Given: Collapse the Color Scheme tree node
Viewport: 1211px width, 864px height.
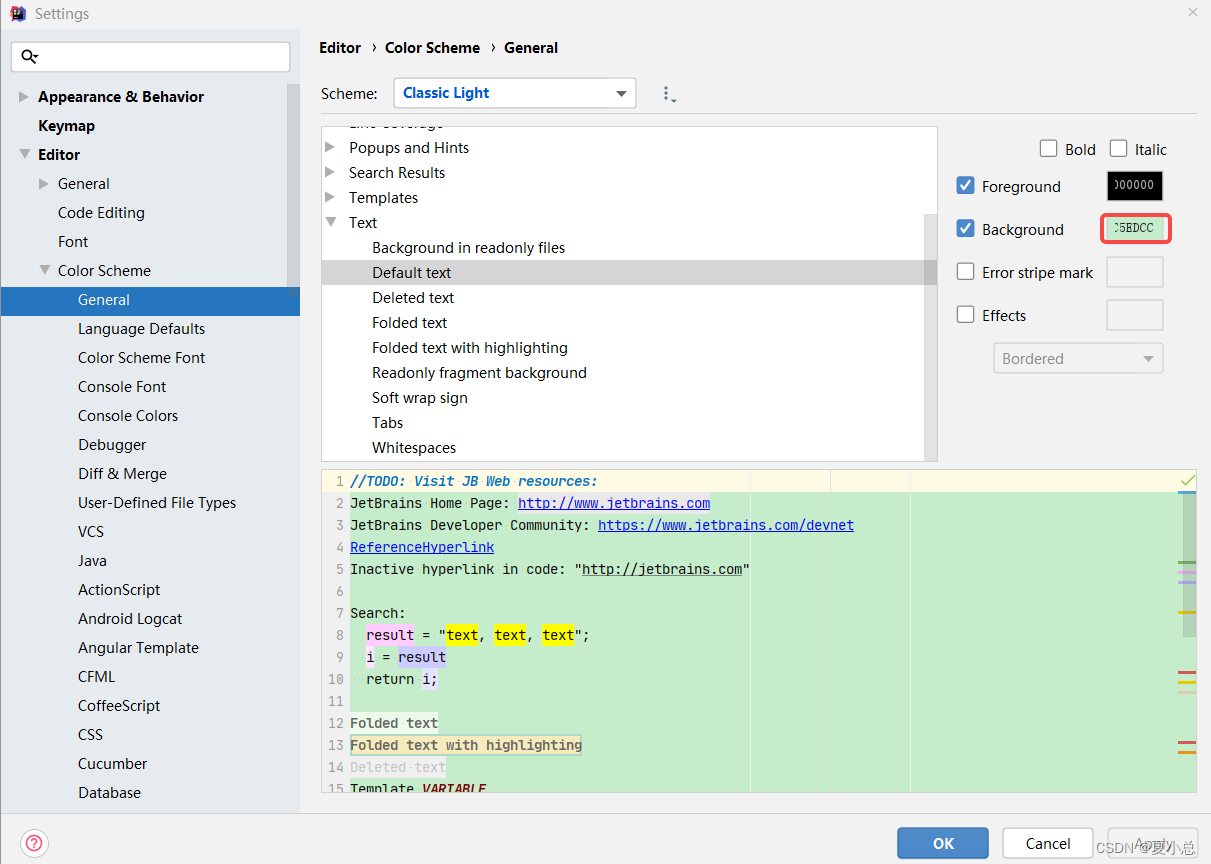Looking at the screenshot, I should 44,271.
